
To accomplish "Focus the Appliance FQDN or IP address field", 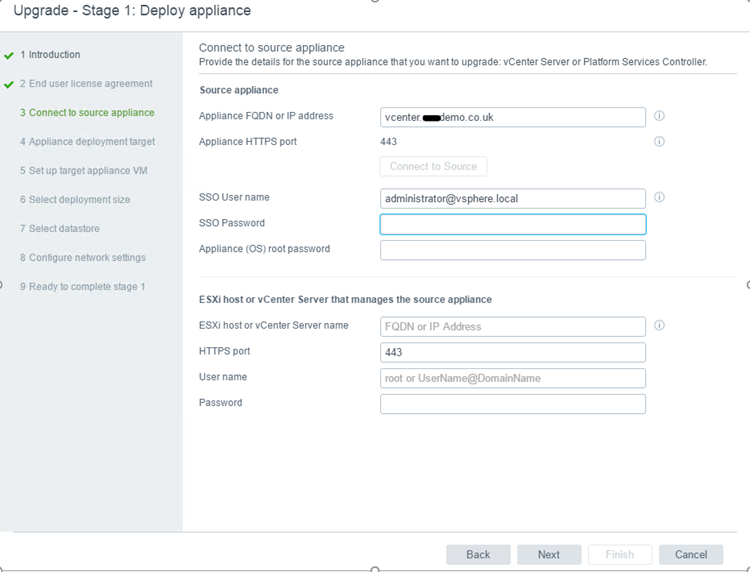I will coord(513,117).
